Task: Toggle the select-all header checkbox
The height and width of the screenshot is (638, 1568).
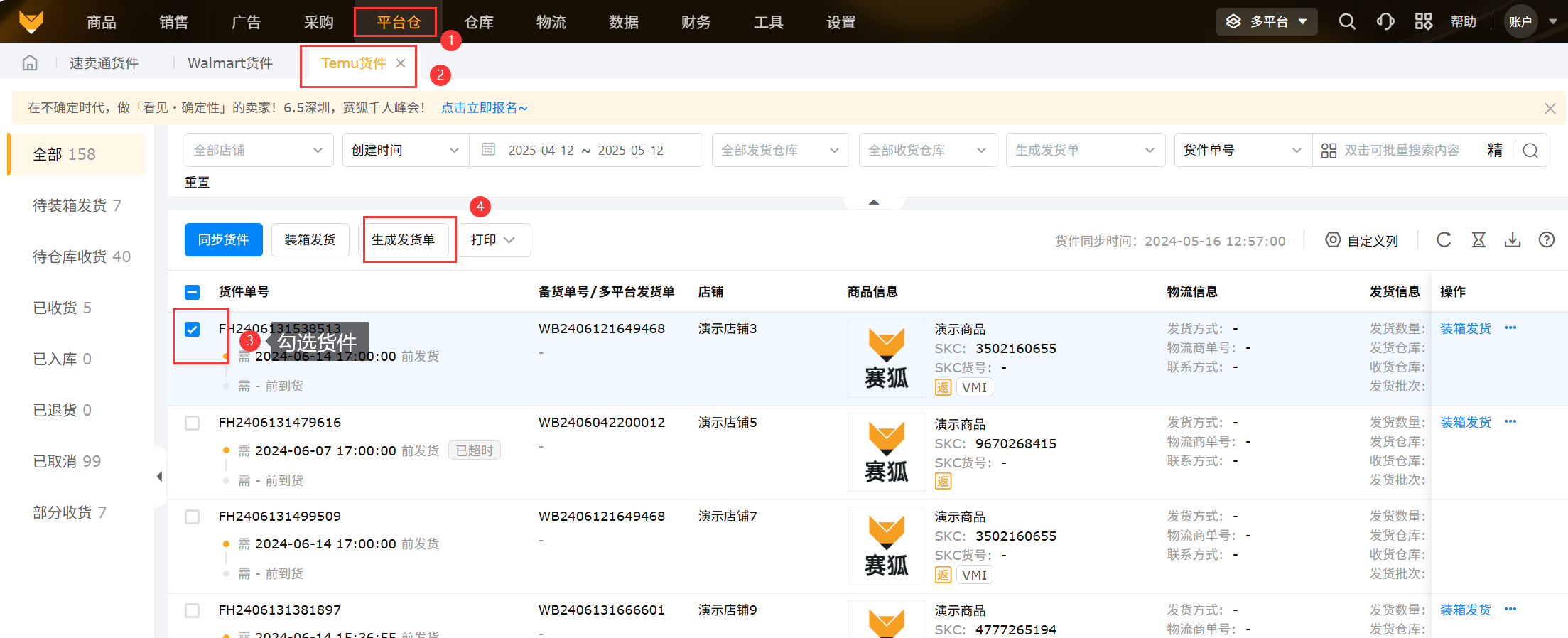Action: tap(193, 292)
